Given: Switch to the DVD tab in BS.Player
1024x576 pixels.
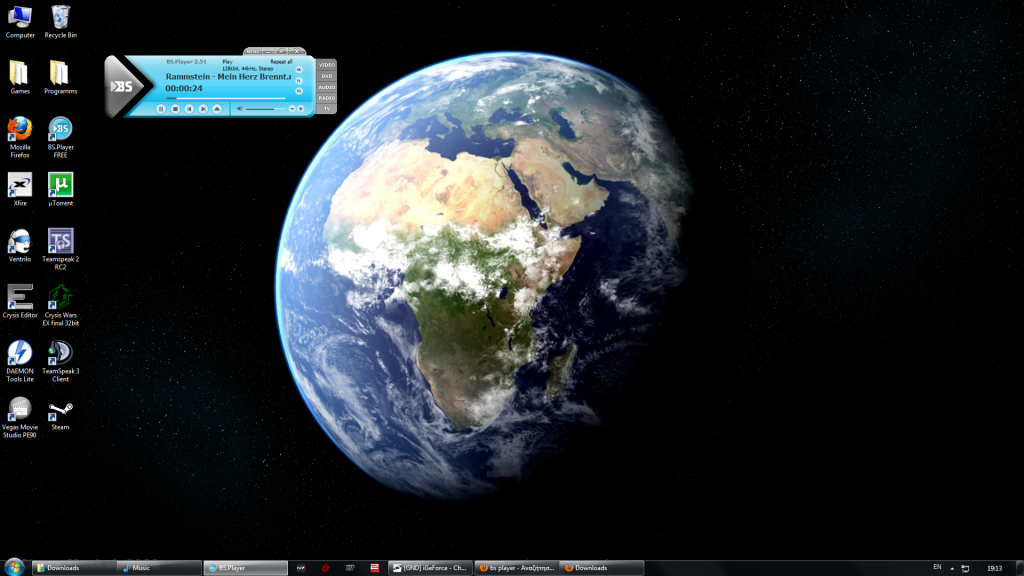Looking at the screenshot, I should [x=327, y=76].
